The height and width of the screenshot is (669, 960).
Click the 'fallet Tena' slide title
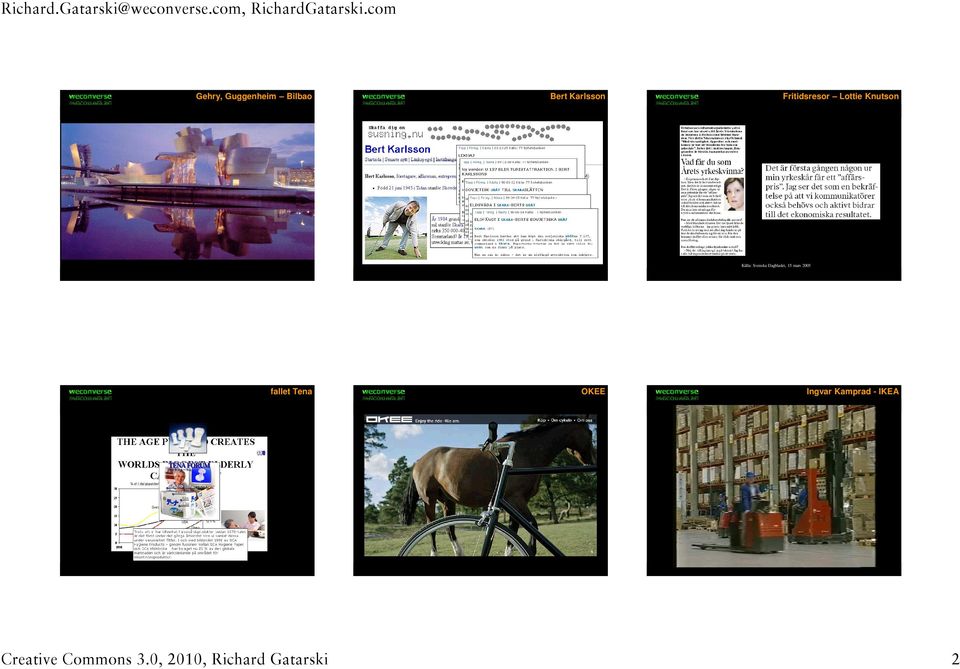pyautogui.click(x=291, y=391)
